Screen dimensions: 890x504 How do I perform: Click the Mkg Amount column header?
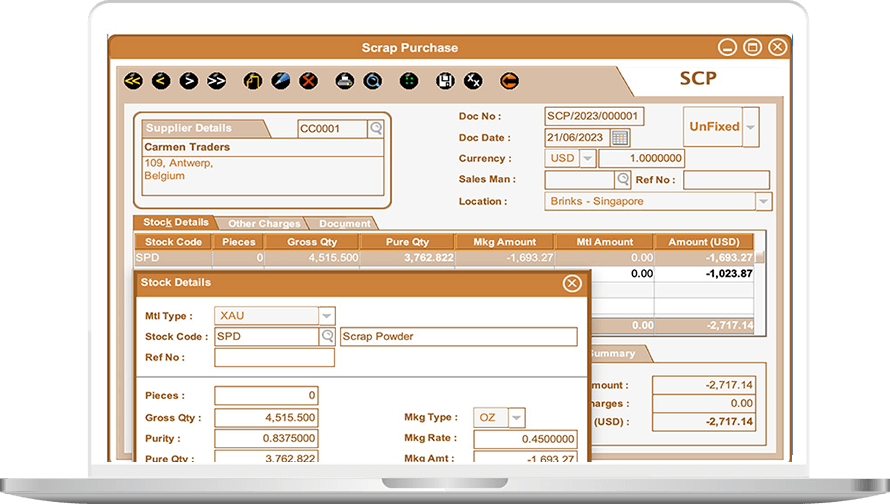(x=505, y=242)
